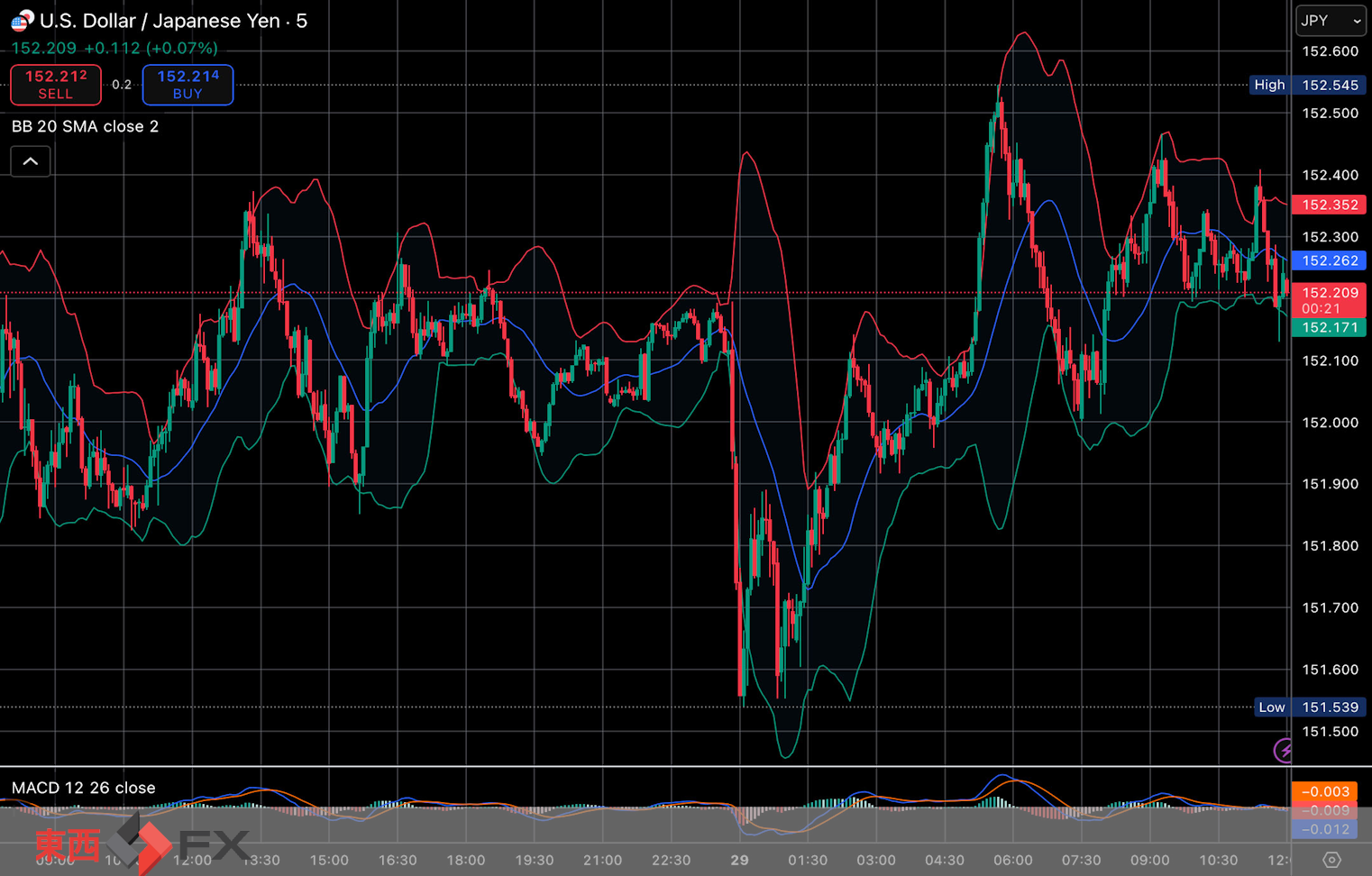Image resolution: width=1372 pixels, height=876 pixels.
Task: Select the BB 20 SMA indicator legend
Action: point(85,126)
